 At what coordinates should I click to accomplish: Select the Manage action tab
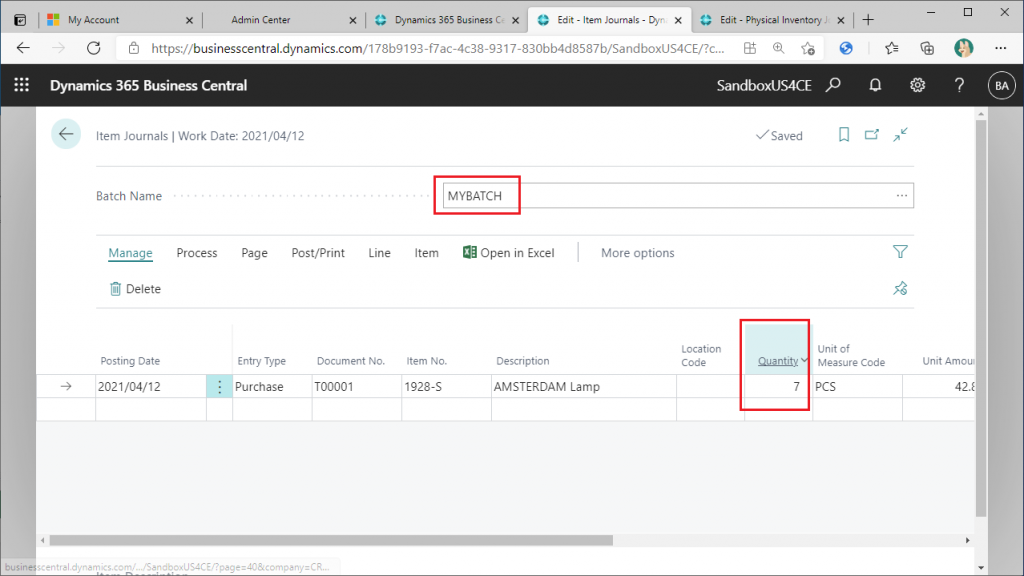[x=131, y=253]
